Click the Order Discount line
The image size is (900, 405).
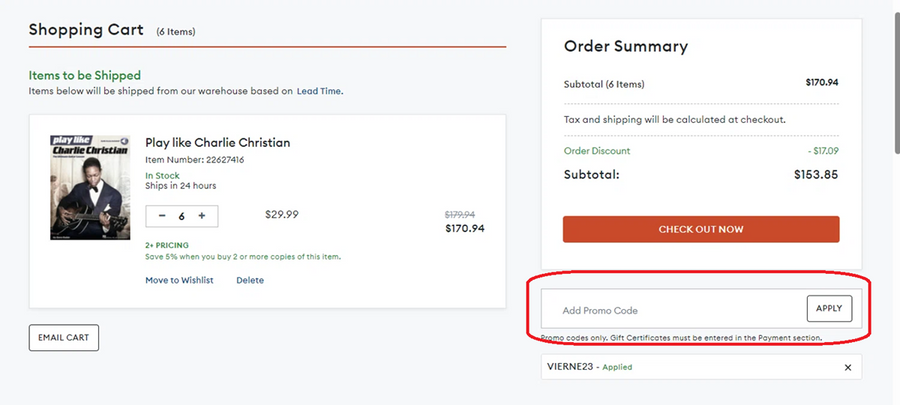597,151
